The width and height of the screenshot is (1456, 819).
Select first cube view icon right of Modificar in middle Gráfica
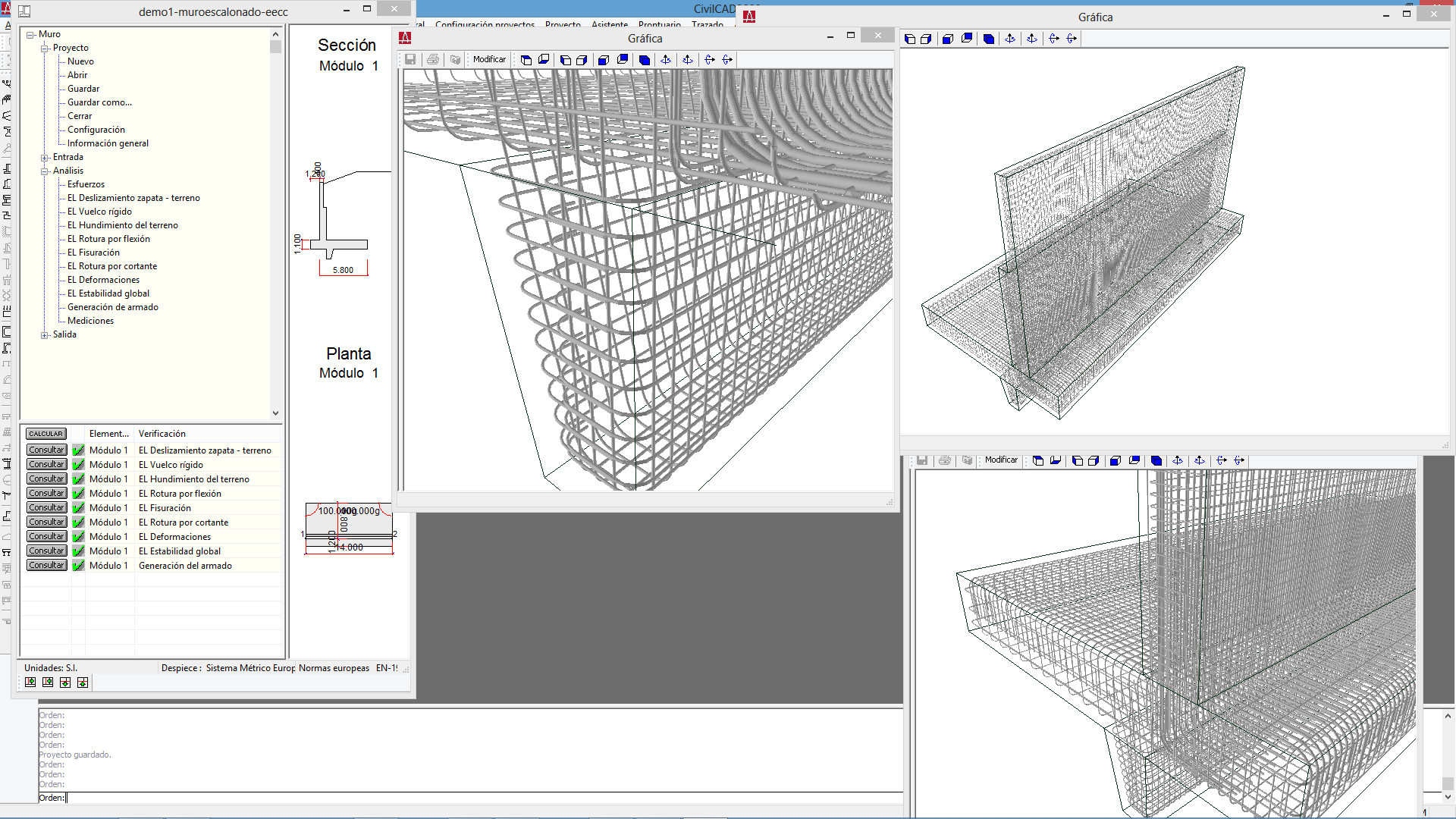point(526,59)
